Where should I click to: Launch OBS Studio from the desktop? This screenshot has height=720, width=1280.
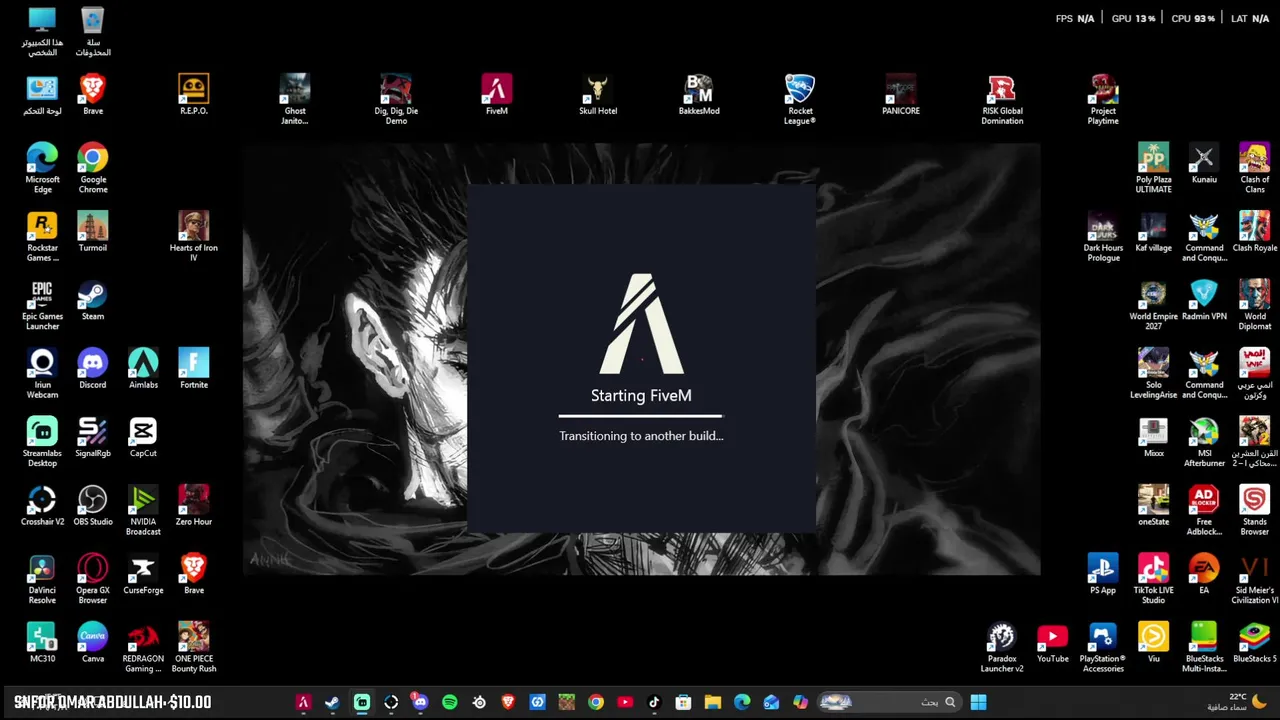pos(93,506)
